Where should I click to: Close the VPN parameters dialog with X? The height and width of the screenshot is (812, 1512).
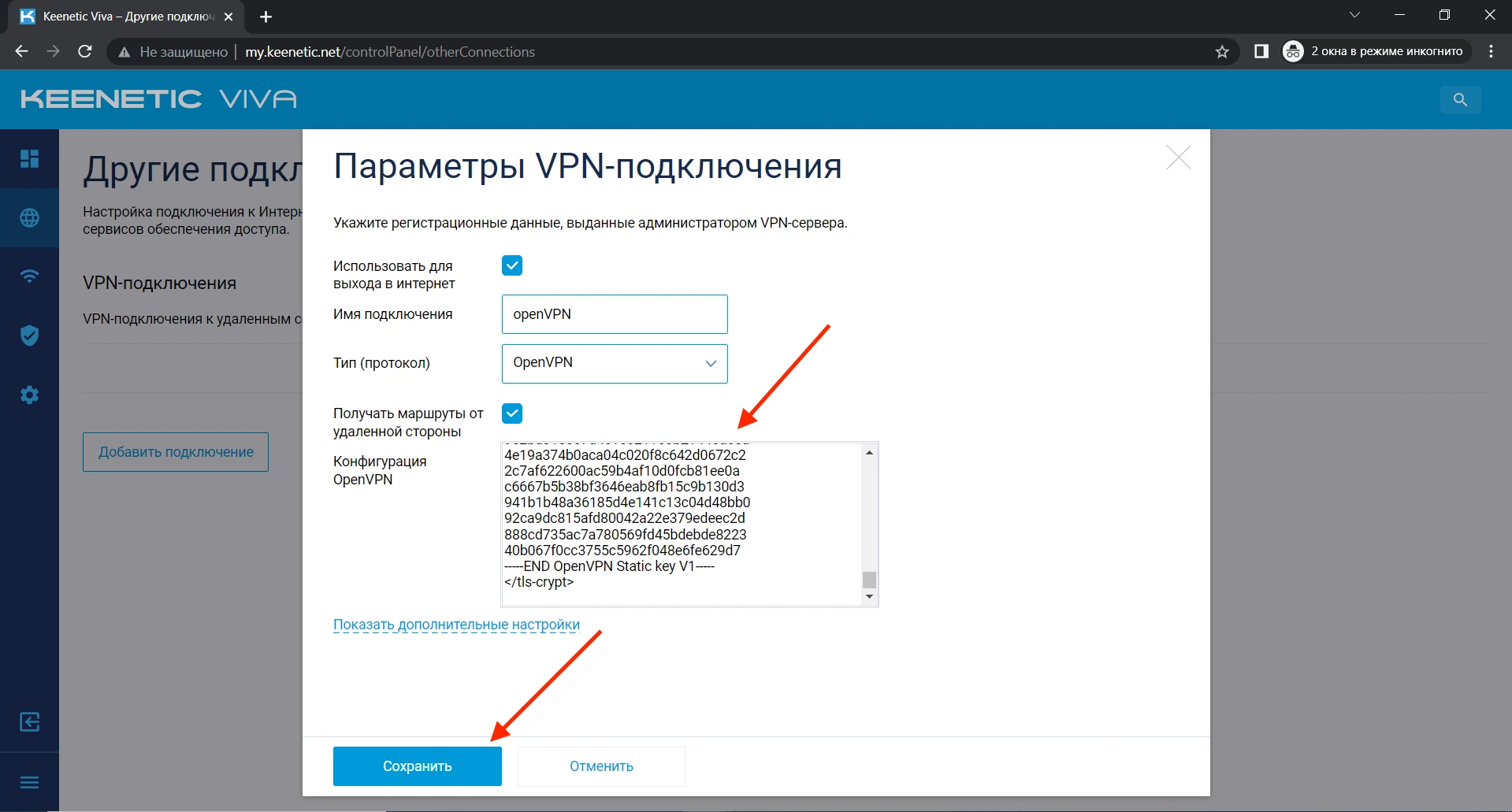tap(1178, 158)
